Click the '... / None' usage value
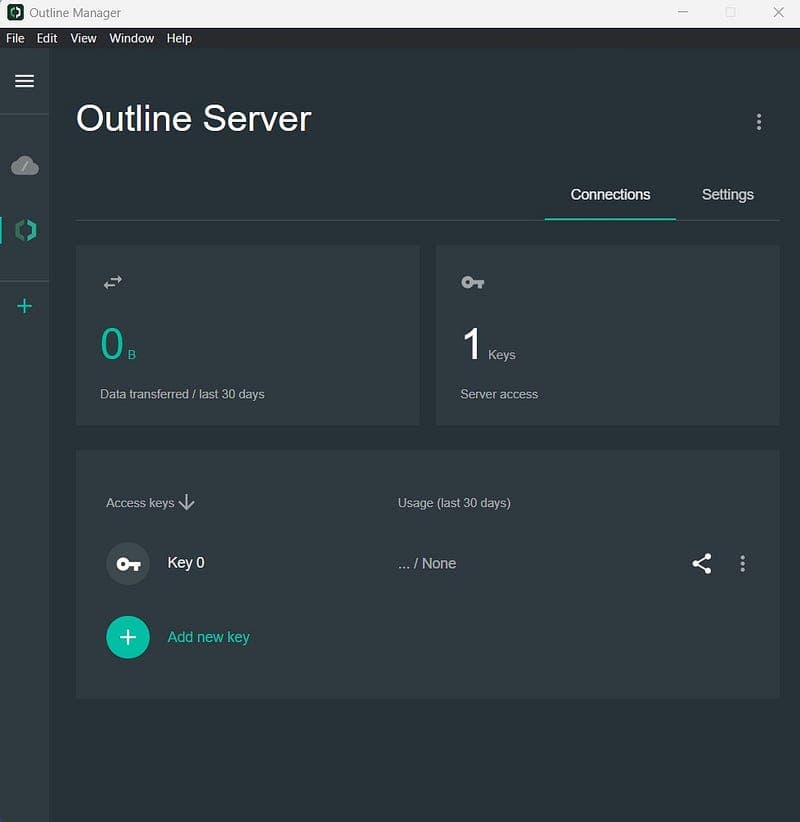The height and width of the screenshot is (822, 800). (427, 564)
